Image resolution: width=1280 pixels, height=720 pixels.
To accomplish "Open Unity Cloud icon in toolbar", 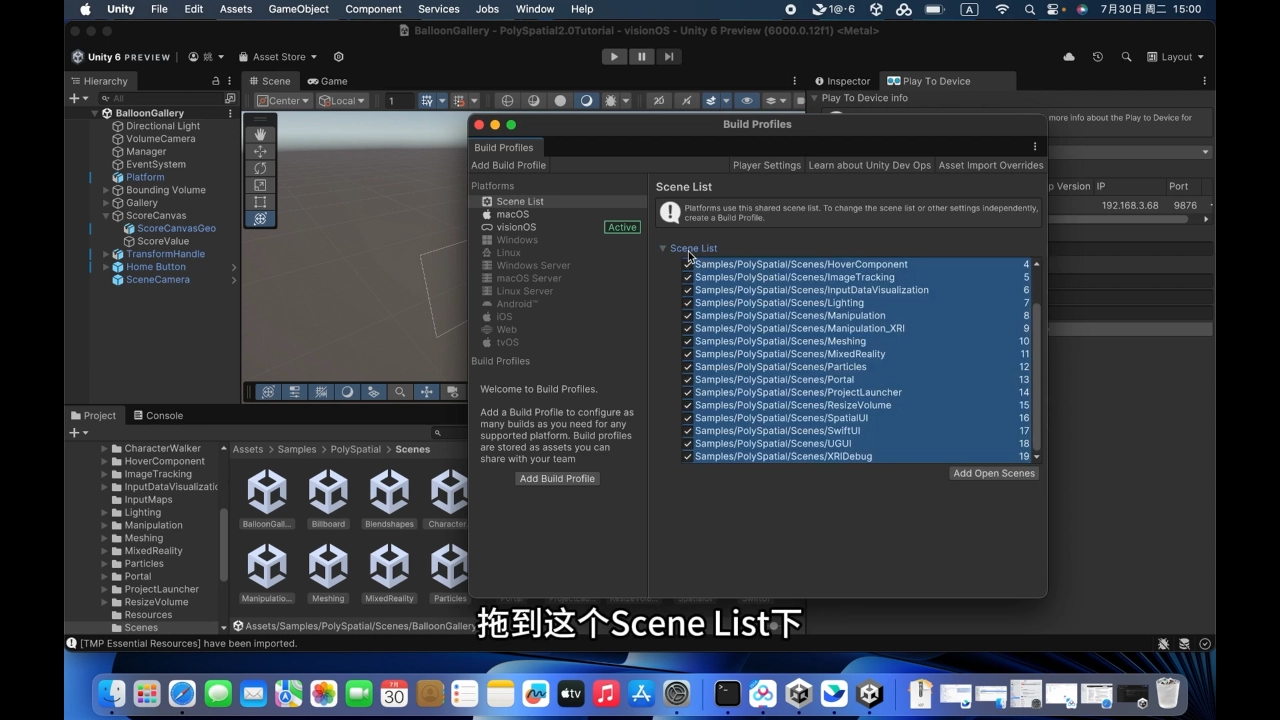I will [x=1069, y=57].
